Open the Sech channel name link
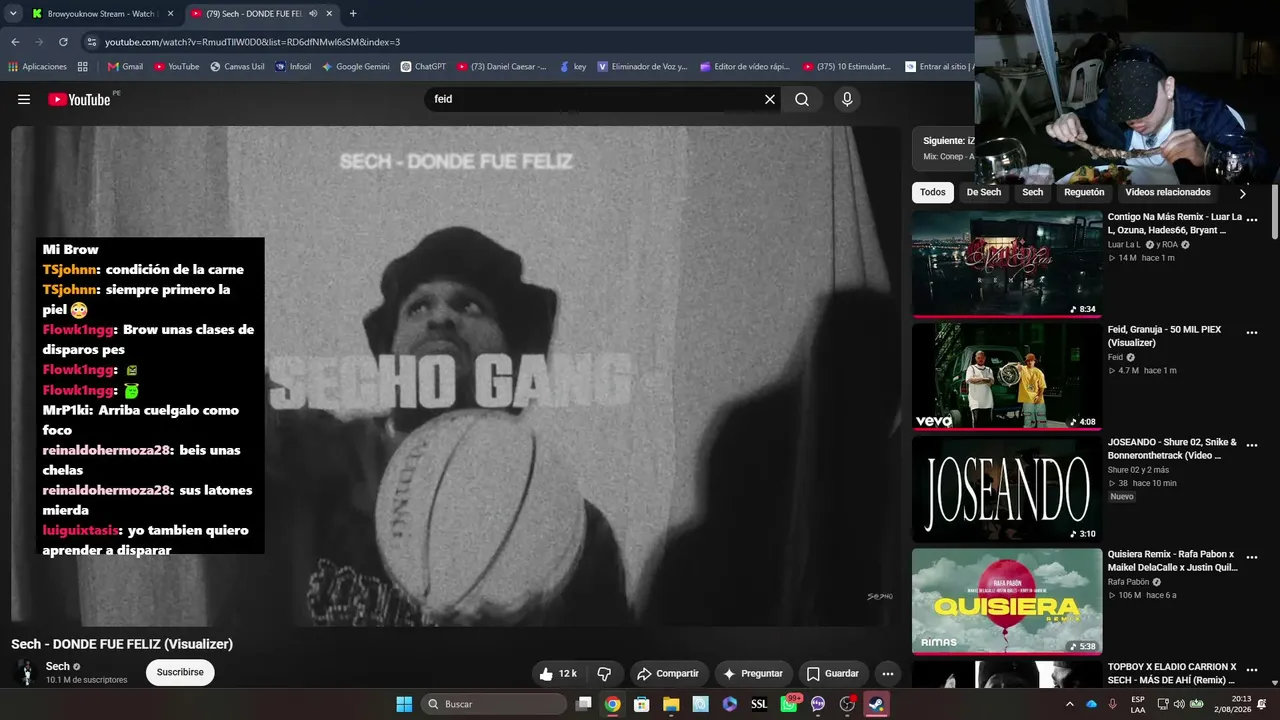Image resolution: width=1280 pixels, height=720 pixels. [58, 666]
